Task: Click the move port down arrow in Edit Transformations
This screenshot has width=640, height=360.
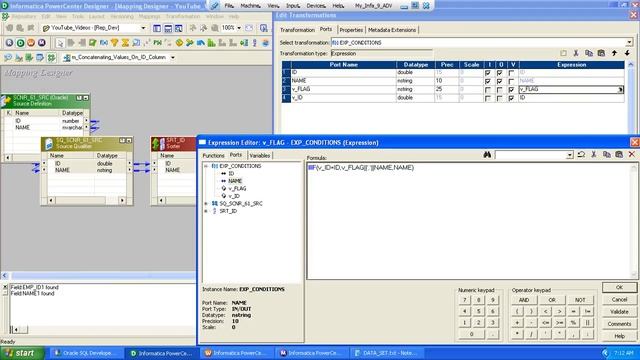Action: coord(627,53)
